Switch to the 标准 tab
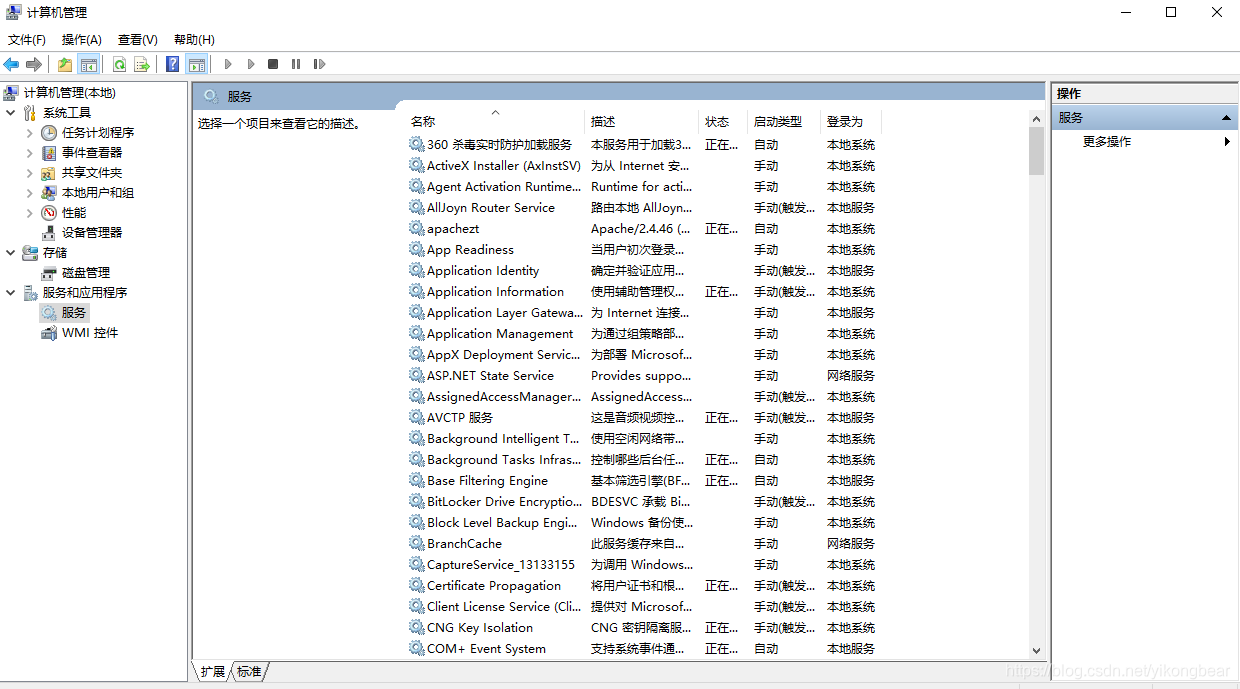Image resolution: width=1240 pixels, height=689 pixels. (x=249, y=672)
